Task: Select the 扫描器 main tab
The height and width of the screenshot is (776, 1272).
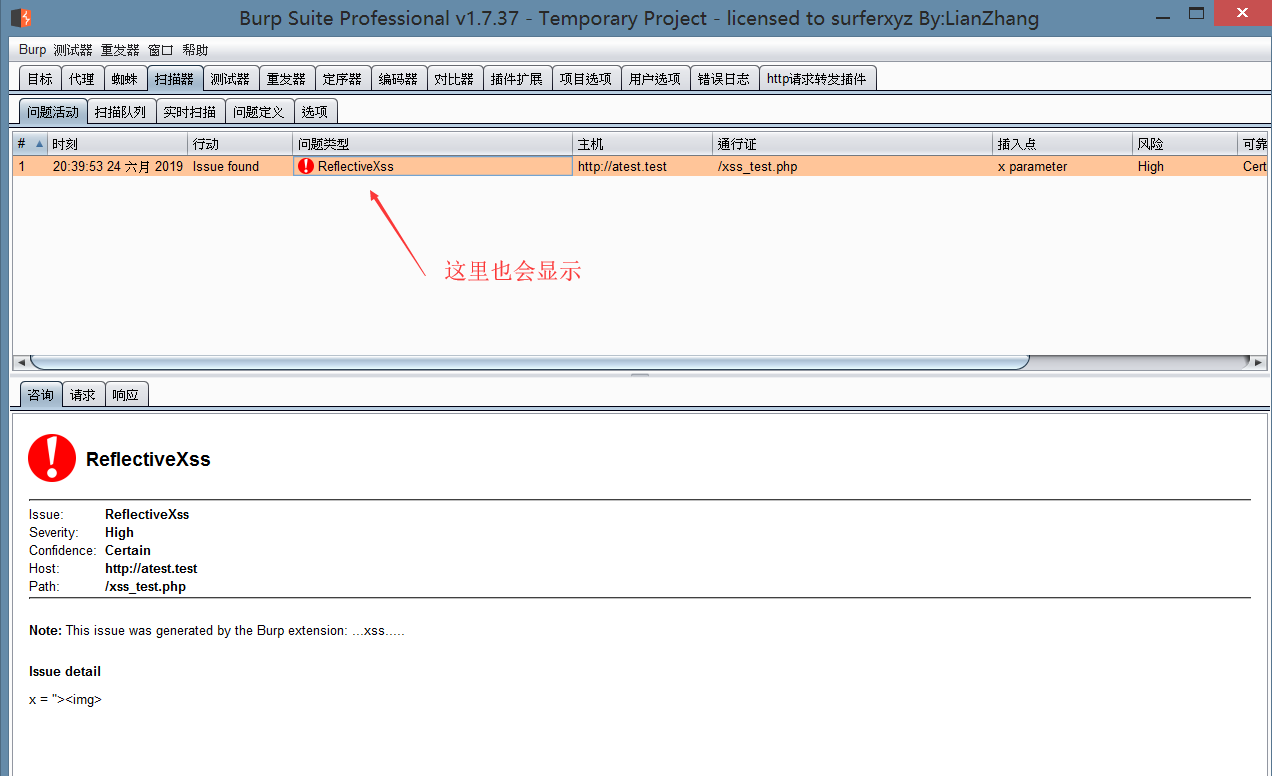Action: click(174, 79)
